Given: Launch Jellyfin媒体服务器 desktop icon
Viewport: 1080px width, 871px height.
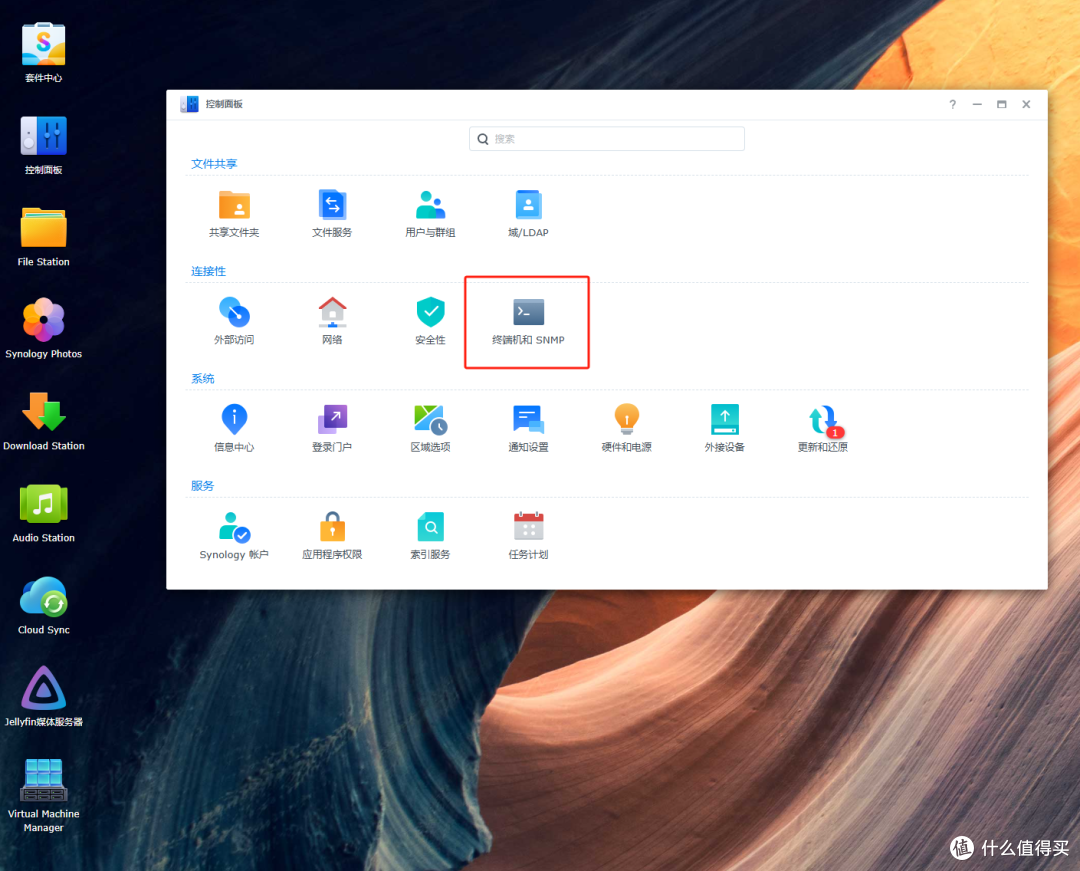Looking at the screenshot, I should pos(43,697).
